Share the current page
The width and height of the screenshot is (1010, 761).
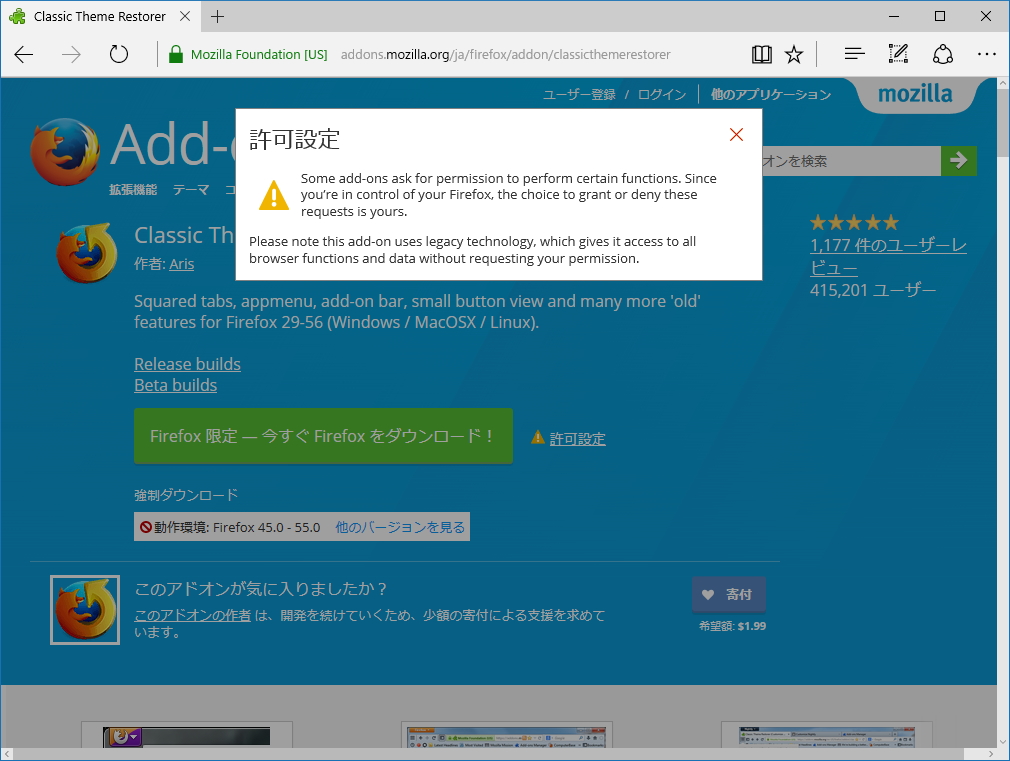coord(942,54)
